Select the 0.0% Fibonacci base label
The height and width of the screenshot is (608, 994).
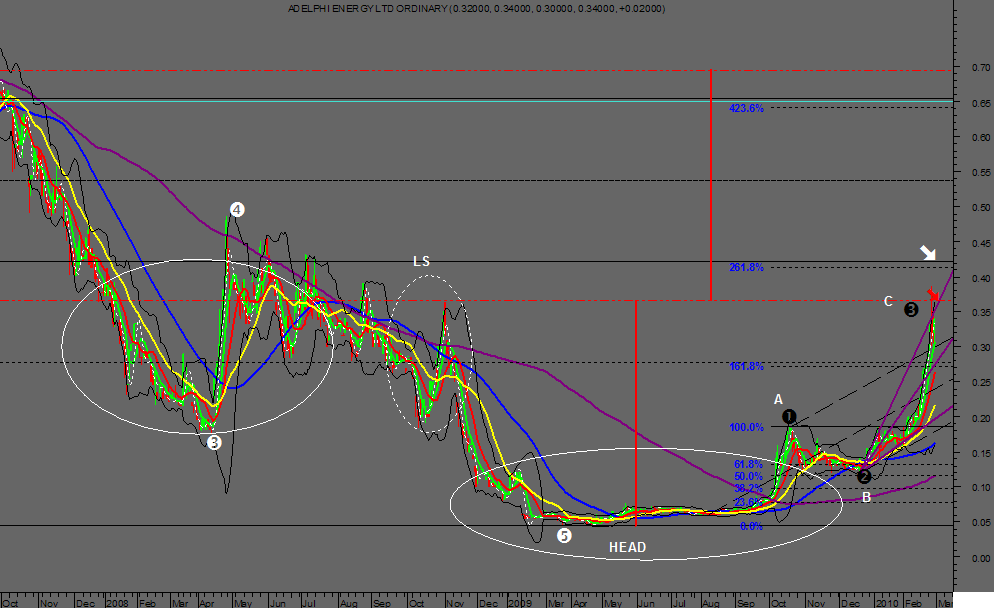pos(751,527)
